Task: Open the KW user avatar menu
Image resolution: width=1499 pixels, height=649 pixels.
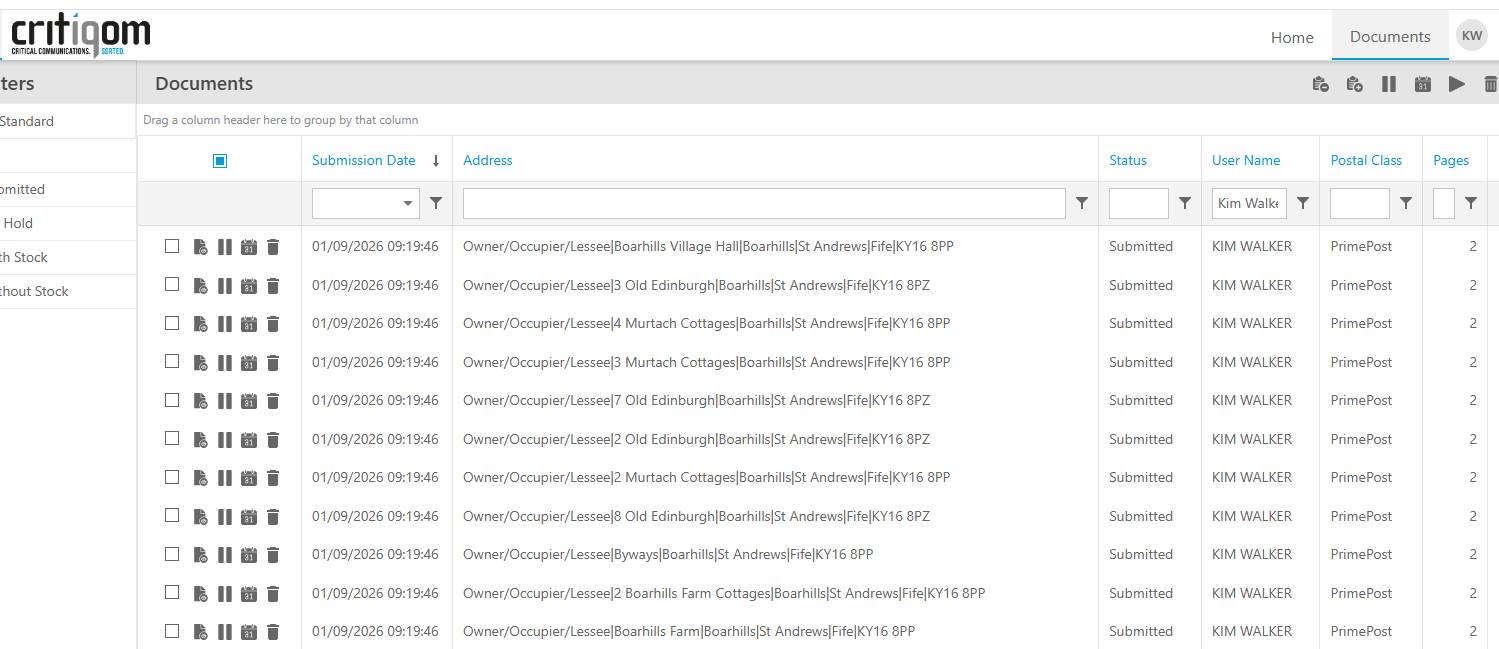Action: point(1472,35)
